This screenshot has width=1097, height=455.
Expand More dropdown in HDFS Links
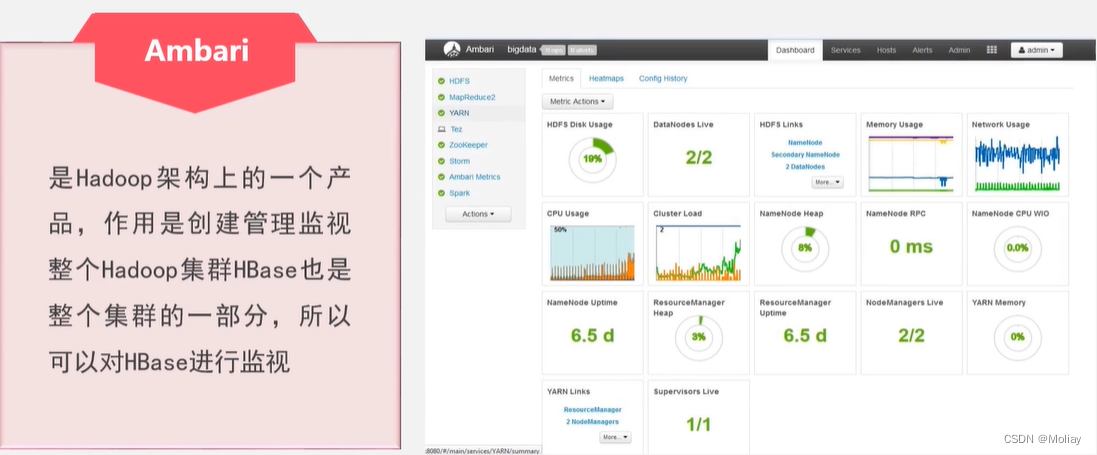coord(828,182)
